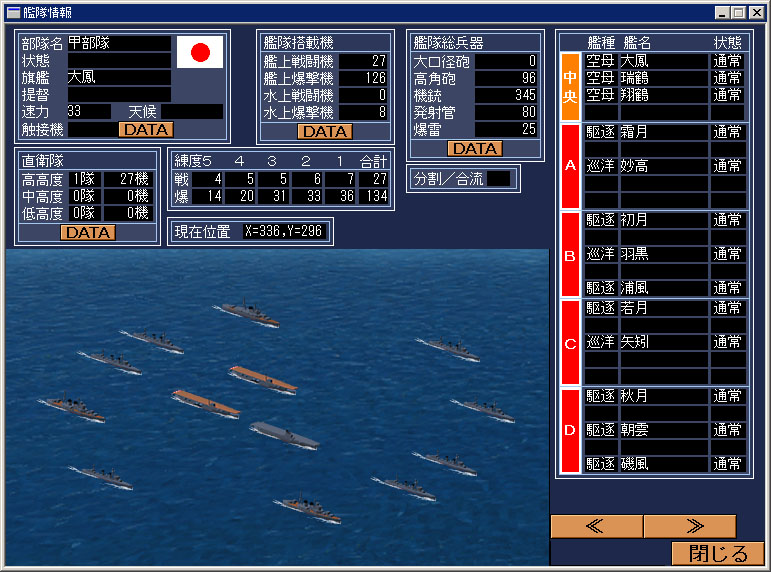This screenshot has width=771, height=572.
Task: Click the Japanese flag icon
Action: (200, 52)
